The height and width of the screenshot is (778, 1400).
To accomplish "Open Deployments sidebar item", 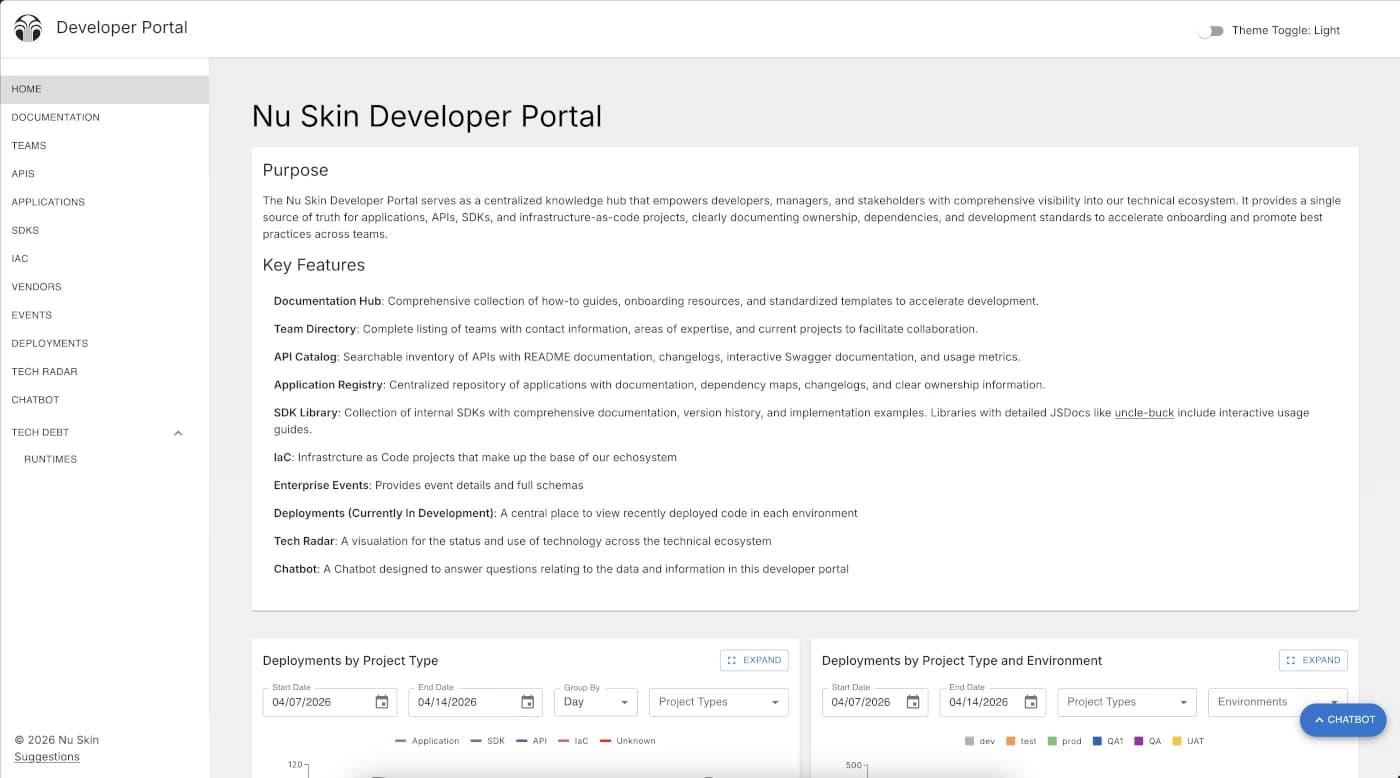I will point(104,343).
